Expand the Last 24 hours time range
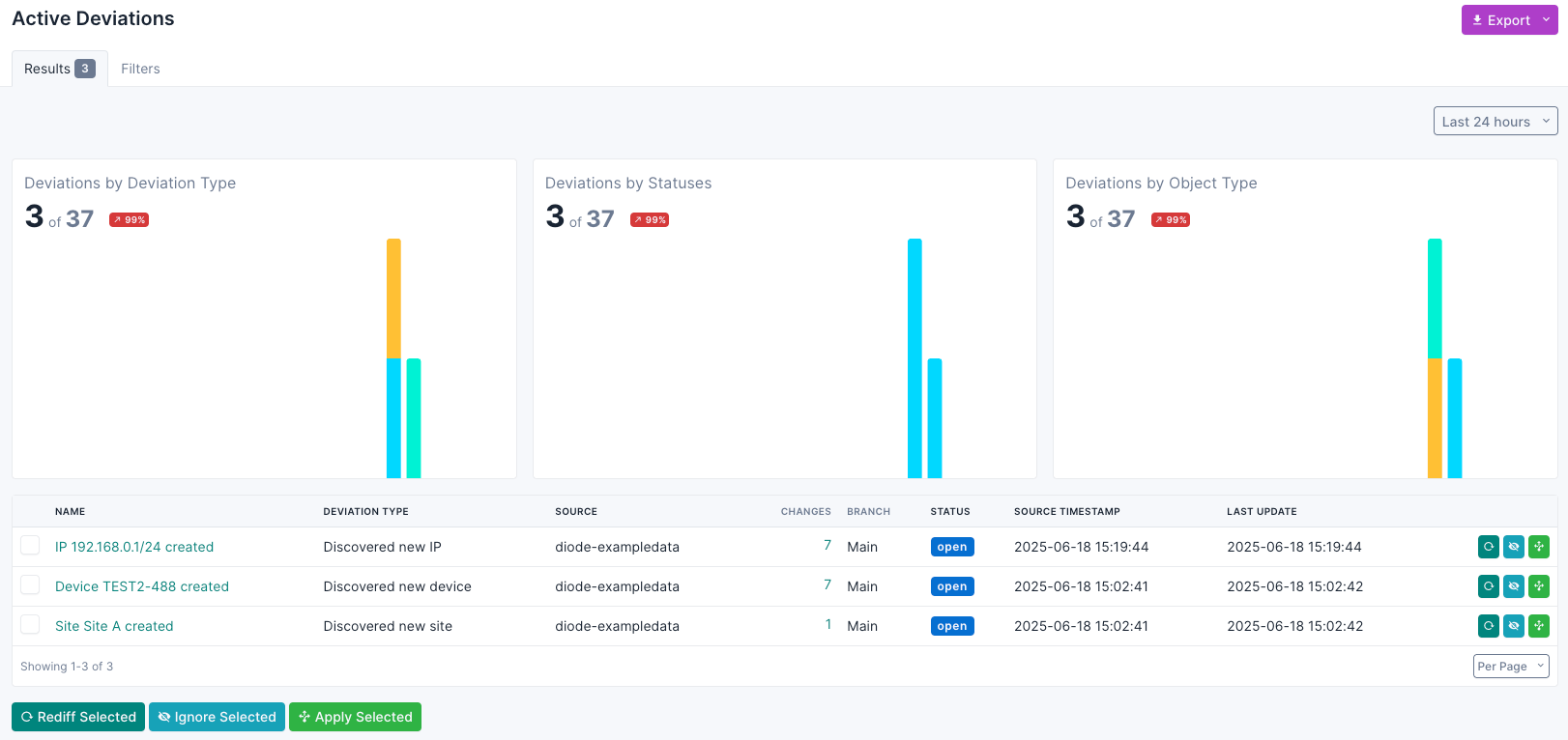Image resolution: width=1568 pixels, height=740 pixels. pos(1495,122)
